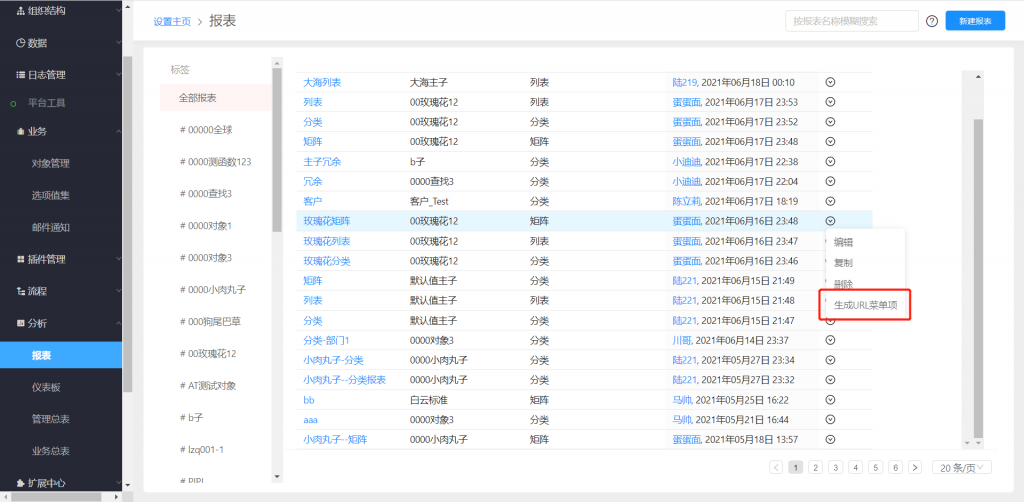Screen dimensions: 1024x502
Task: Open the action menu for 大海列表 row
Action: pyautogui.click(x=830, y=82)
